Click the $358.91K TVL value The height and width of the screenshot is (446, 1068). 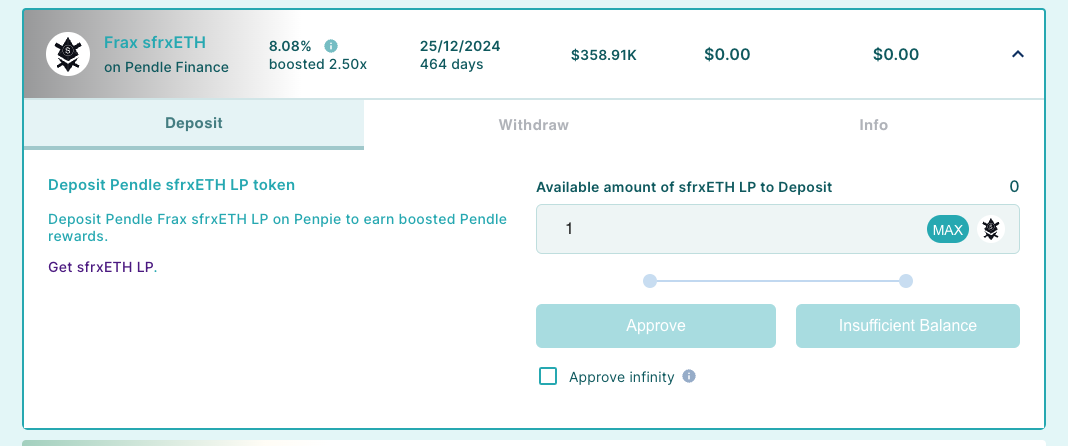[x=603, y=55]
